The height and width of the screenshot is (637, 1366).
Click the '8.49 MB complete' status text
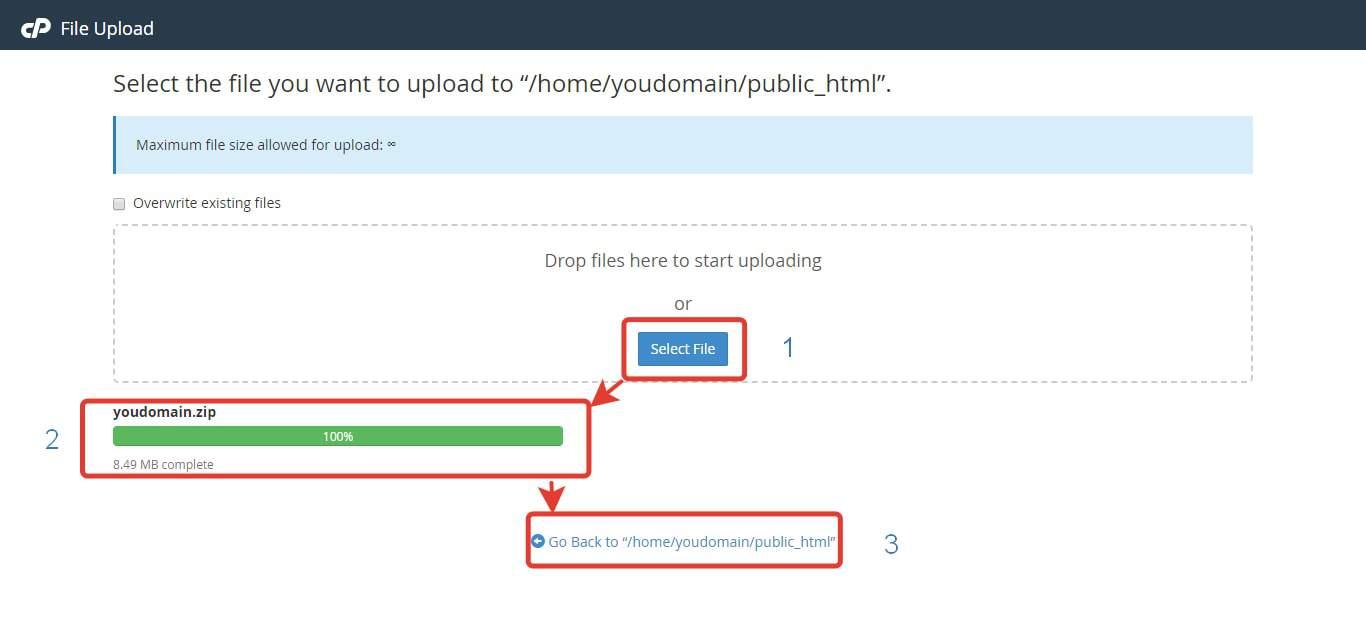click(x=163, y=464)
